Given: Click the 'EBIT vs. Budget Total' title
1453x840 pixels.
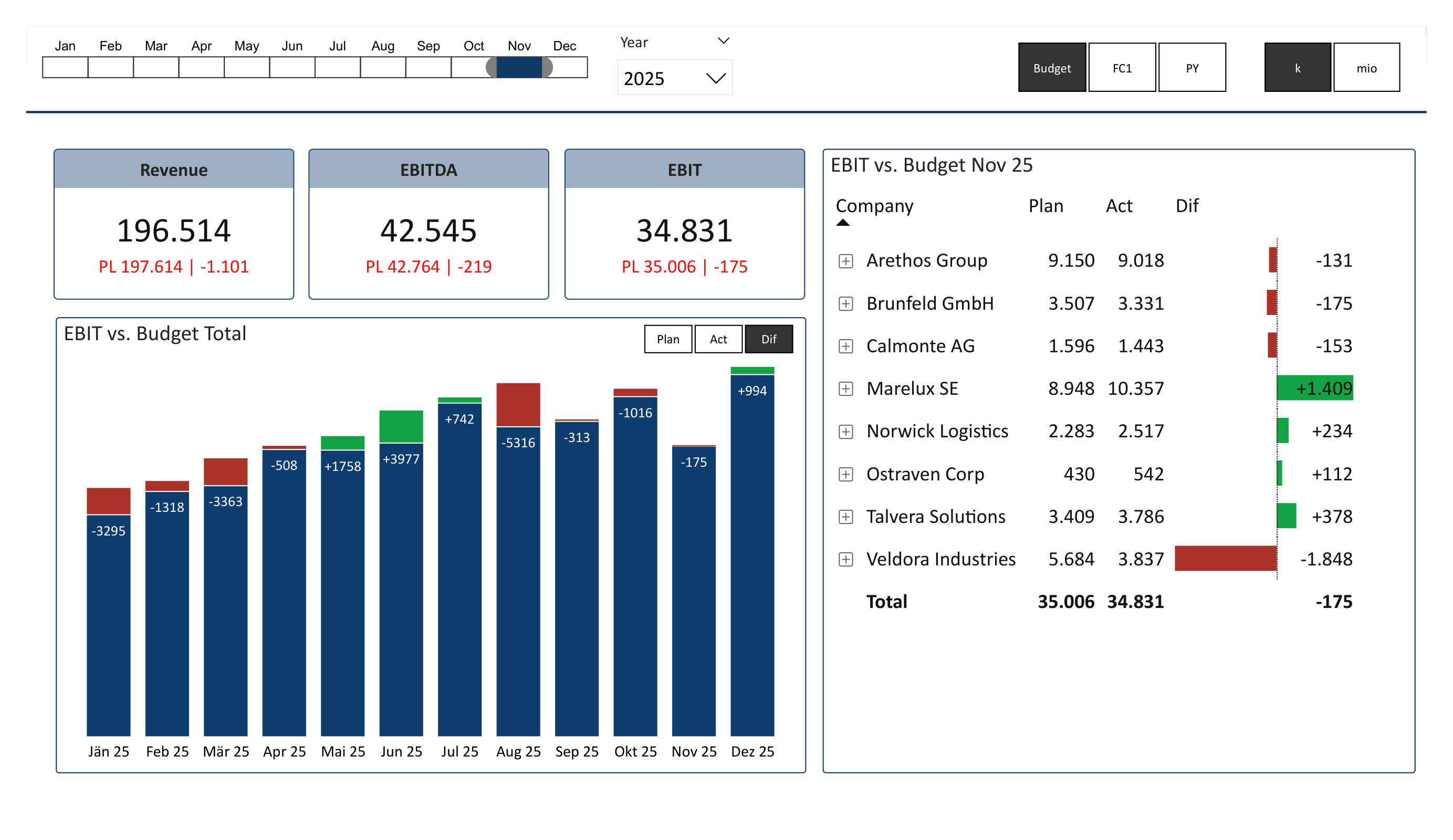Looking at the screenshot, I should [155, 334].
